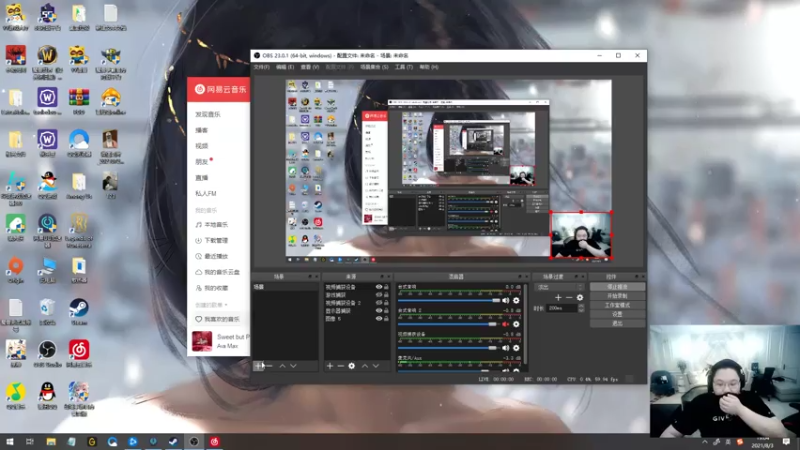Expand 创建的歌单 section in NetEase Music
800x450 pixels.
point(211,305)
